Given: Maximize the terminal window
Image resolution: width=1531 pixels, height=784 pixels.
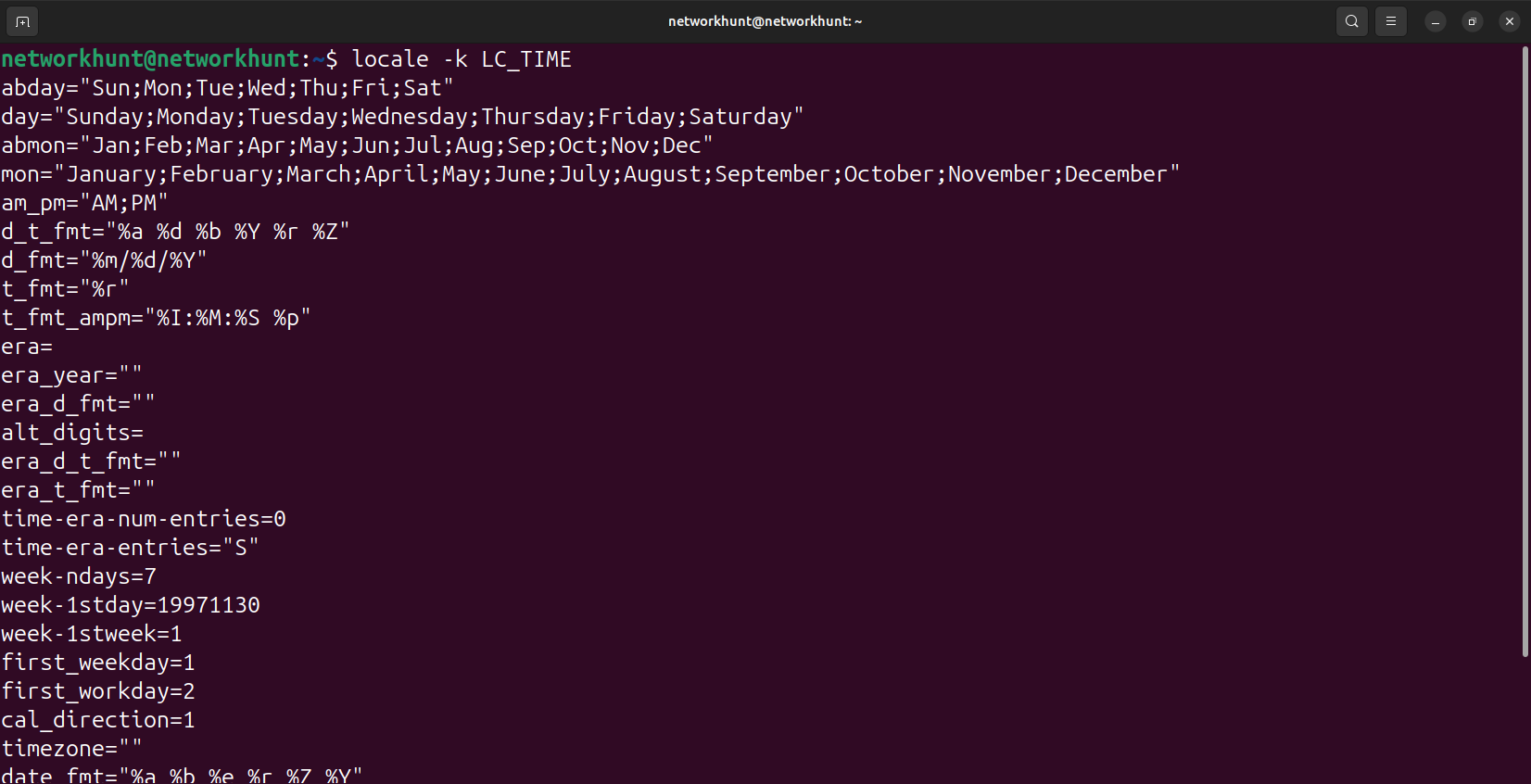Looking at the screenshot, I should pos(1473,21).
